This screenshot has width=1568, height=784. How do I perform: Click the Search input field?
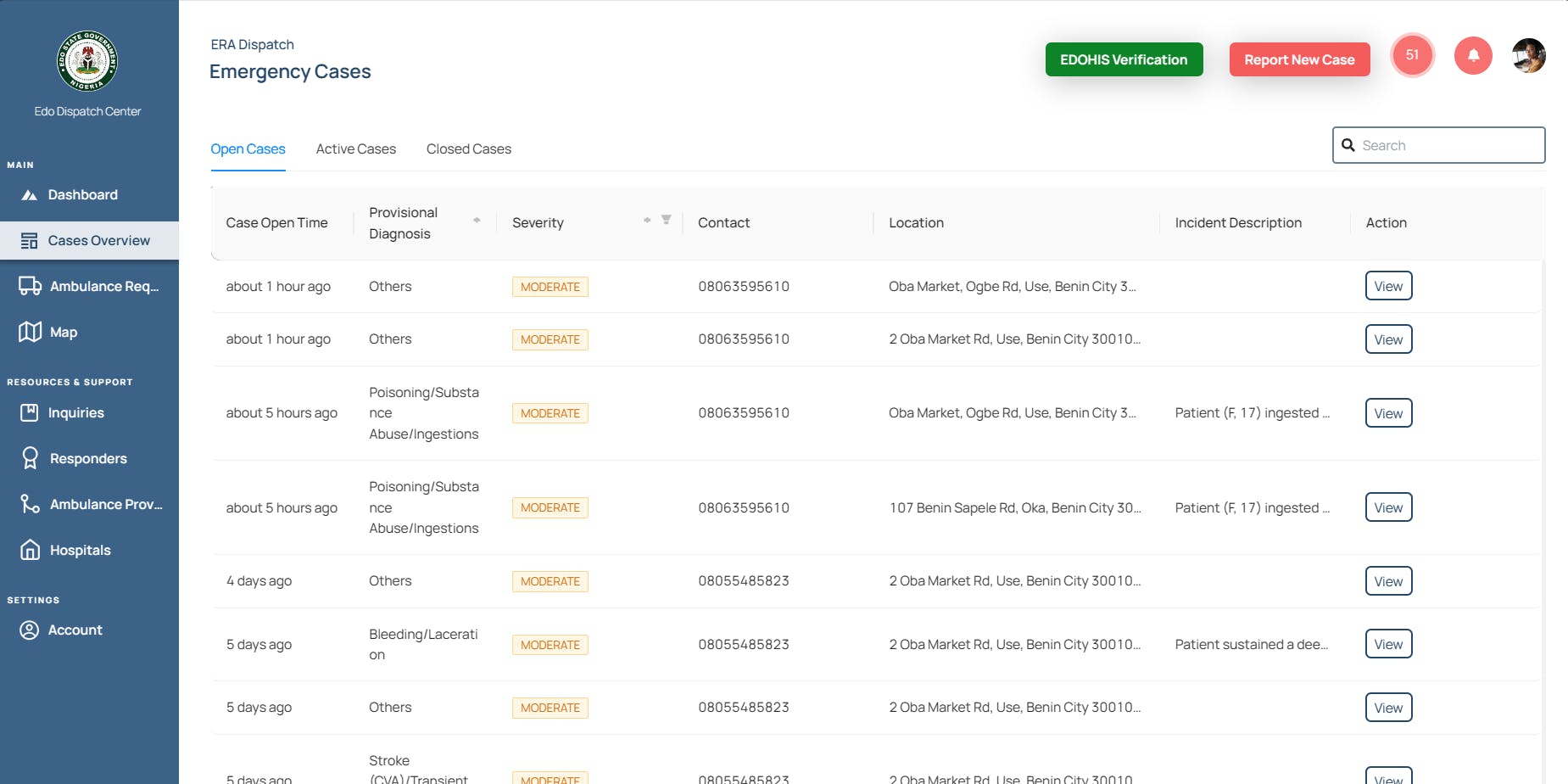tap(1438, 145)
